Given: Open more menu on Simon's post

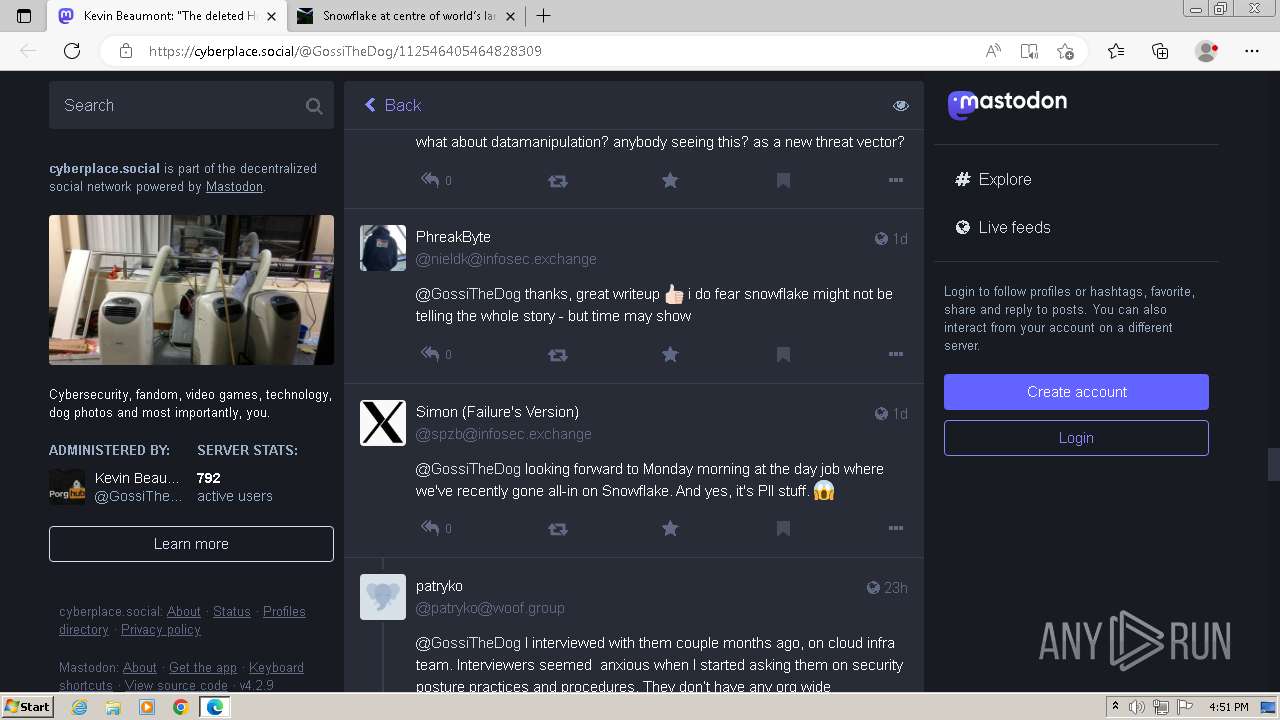Looking at the screenshot, I should [896, 528].
